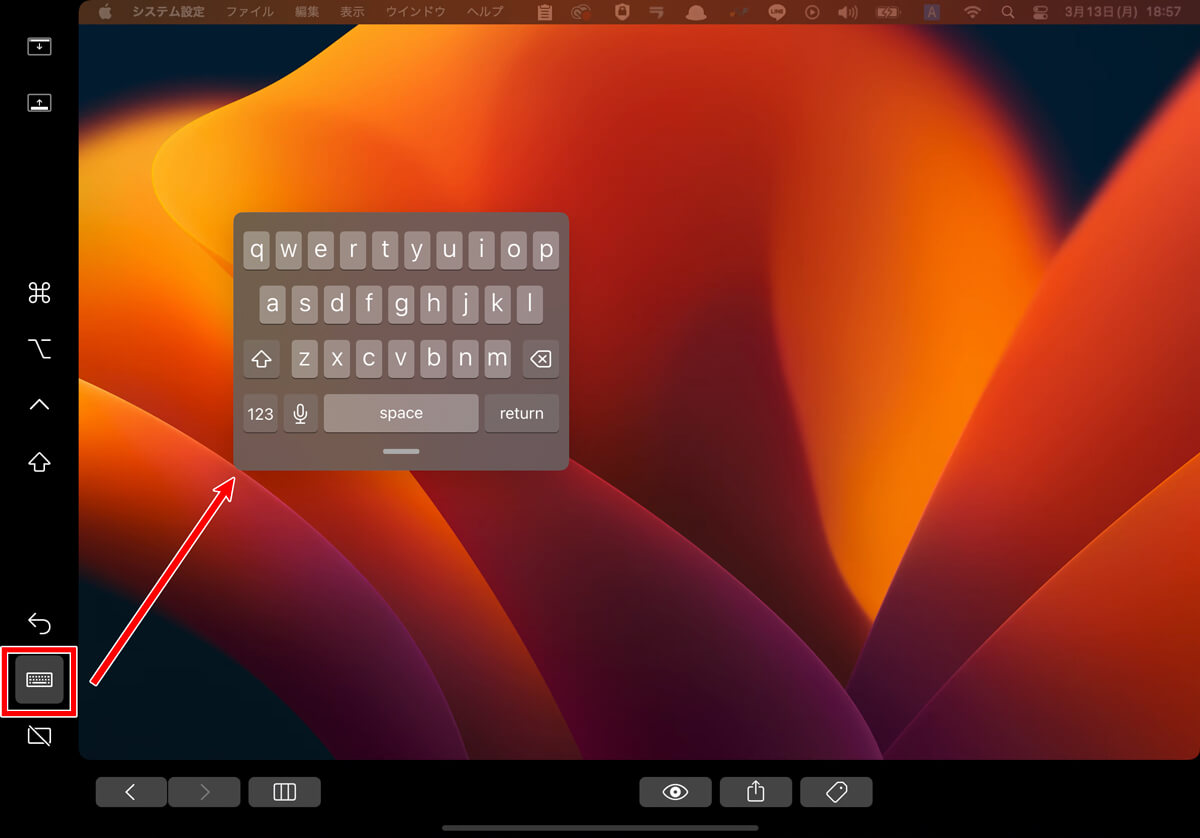Tap the k key on floating keyboard
This screenshot has height=838, width=1200.
coord(497,305)
